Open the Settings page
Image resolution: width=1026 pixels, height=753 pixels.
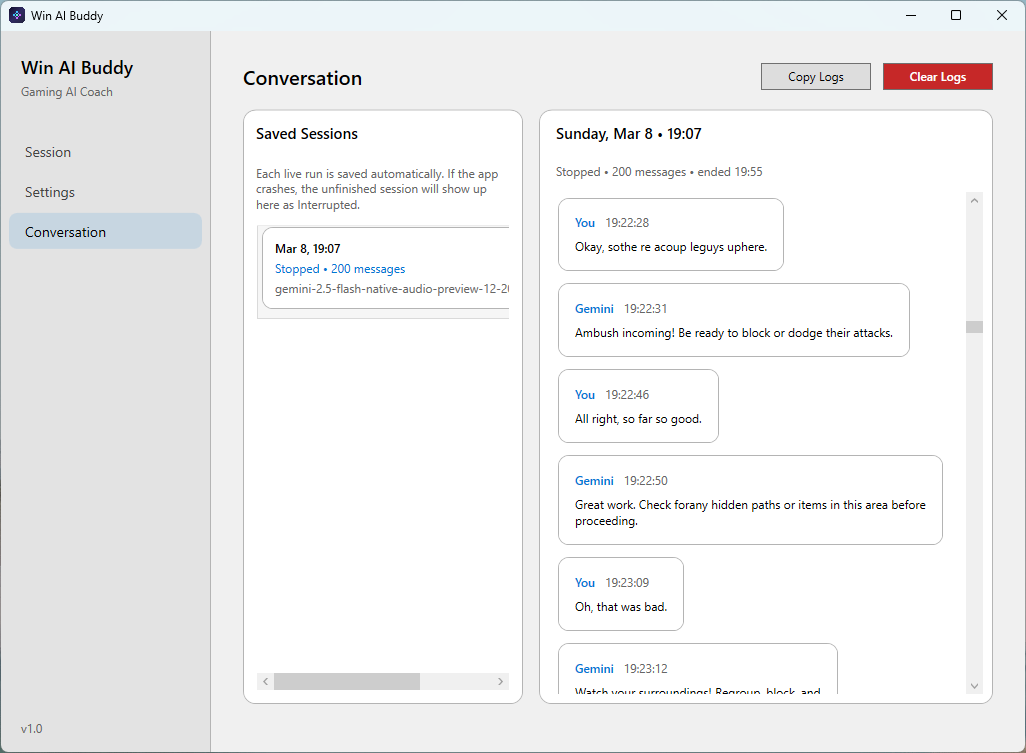pos(50,192)
